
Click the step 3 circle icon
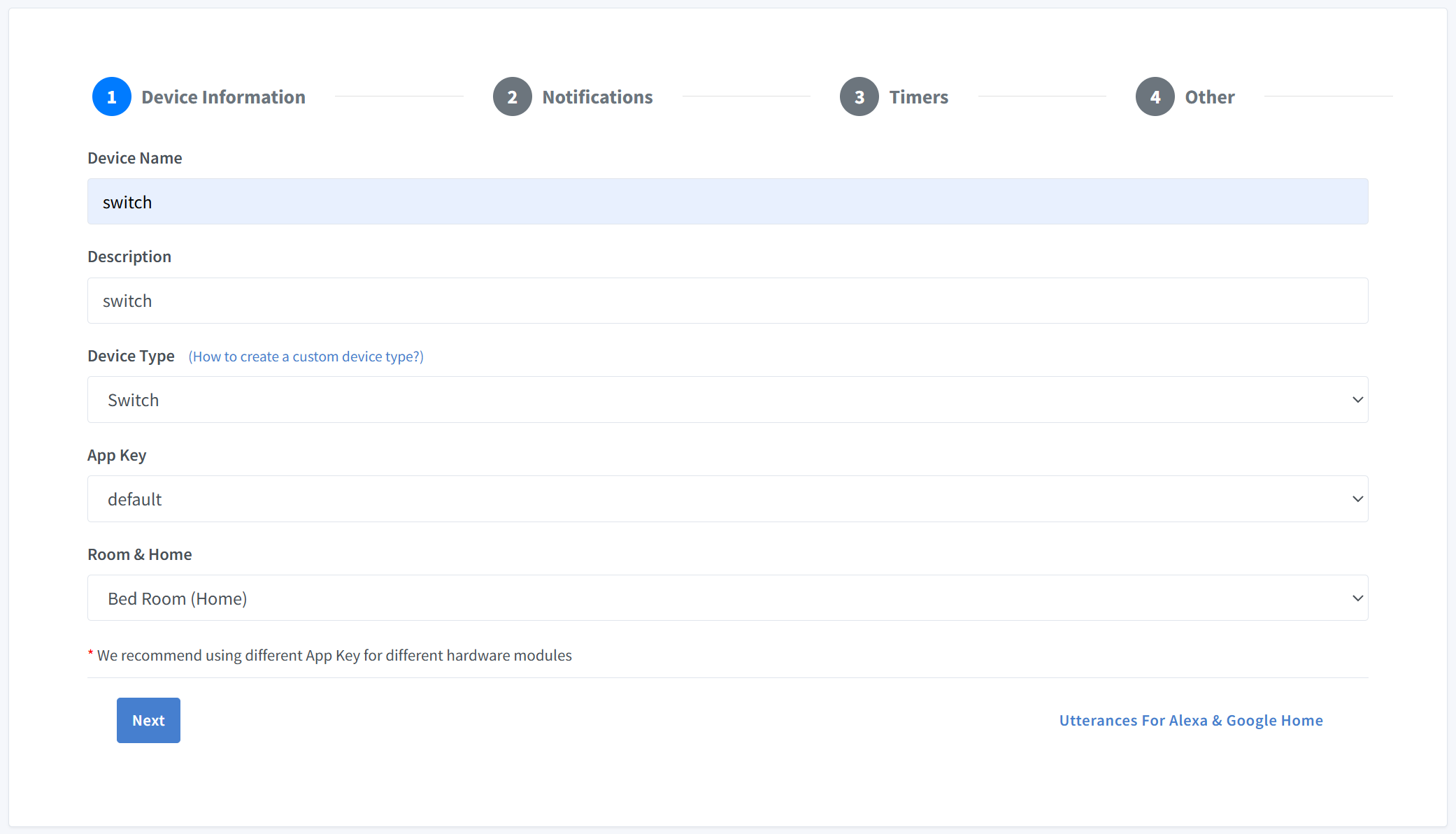[859, 96]
